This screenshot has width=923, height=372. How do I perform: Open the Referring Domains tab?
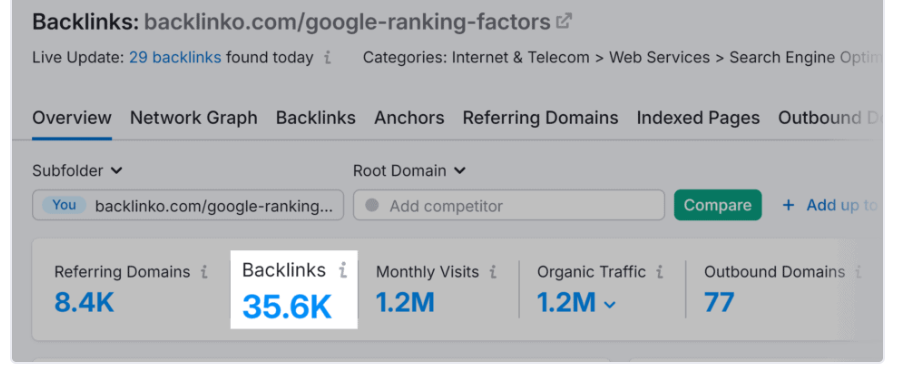tap(540, 118)
